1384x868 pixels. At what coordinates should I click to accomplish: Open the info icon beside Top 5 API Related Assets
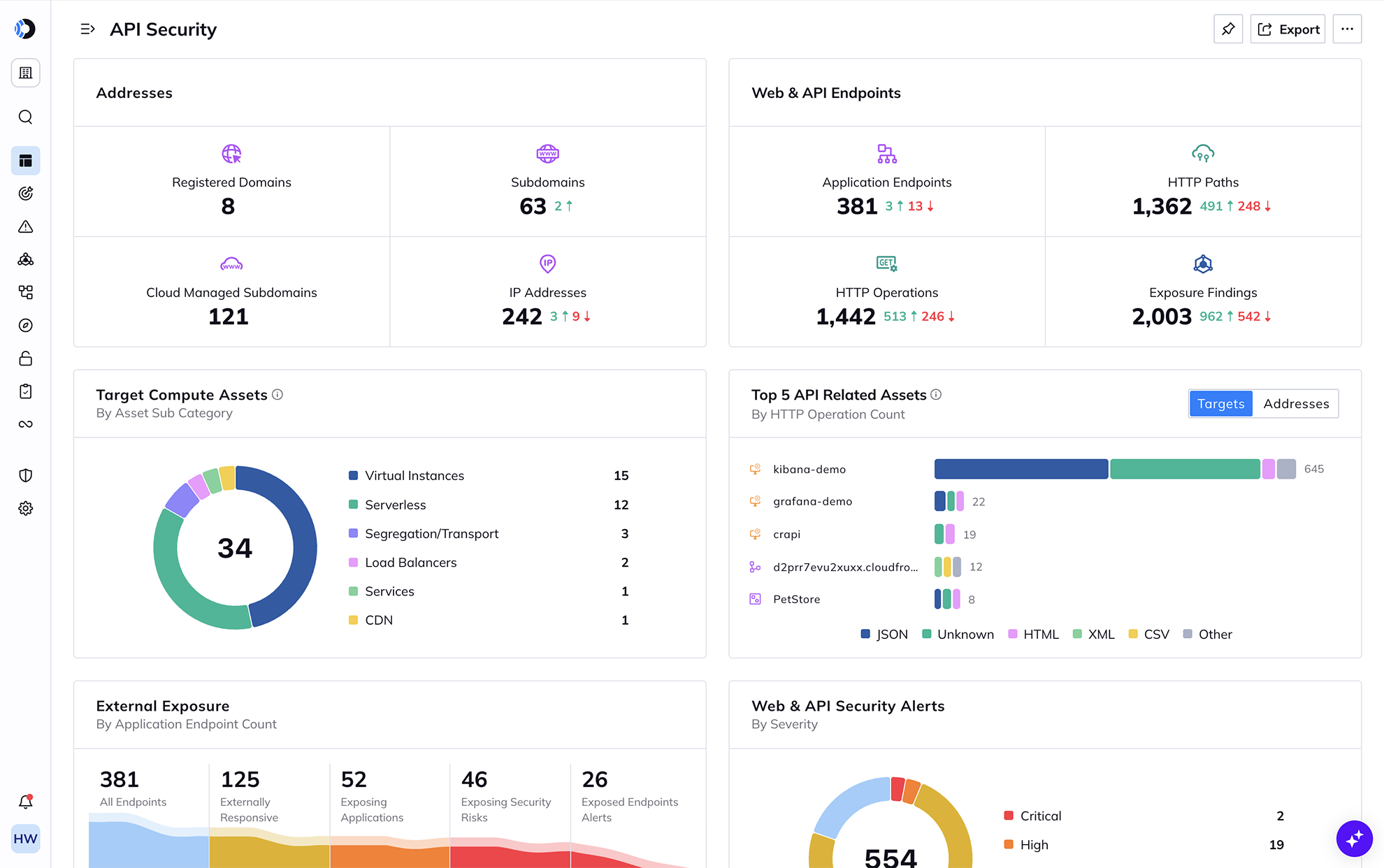(x=936, y=394)
